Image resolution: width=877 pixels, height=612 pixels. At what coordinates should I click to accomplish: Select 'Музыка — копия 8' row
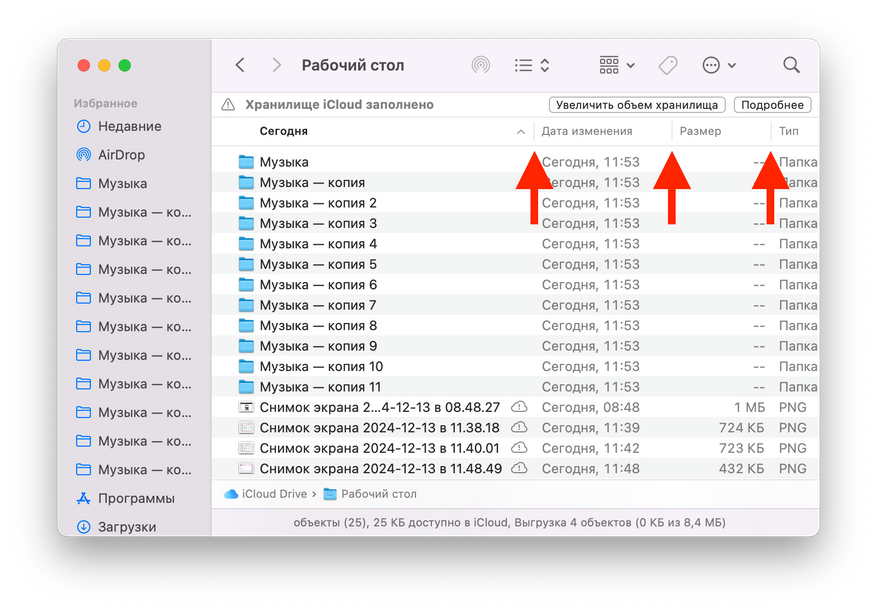[x=515, y=326]
